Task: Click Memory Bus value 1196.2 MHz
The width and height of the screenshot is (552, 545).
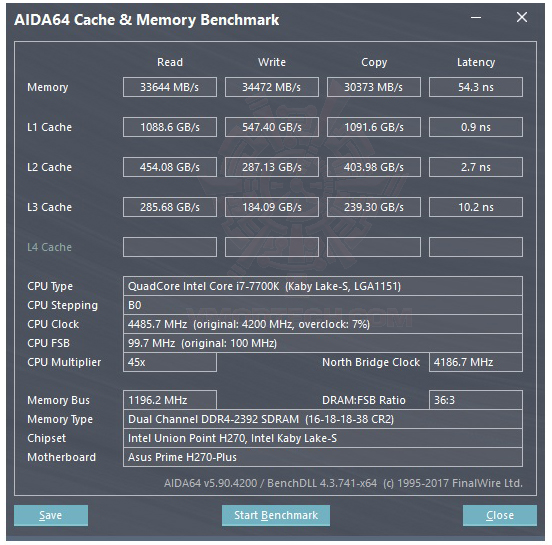Action: coord(170,400)
